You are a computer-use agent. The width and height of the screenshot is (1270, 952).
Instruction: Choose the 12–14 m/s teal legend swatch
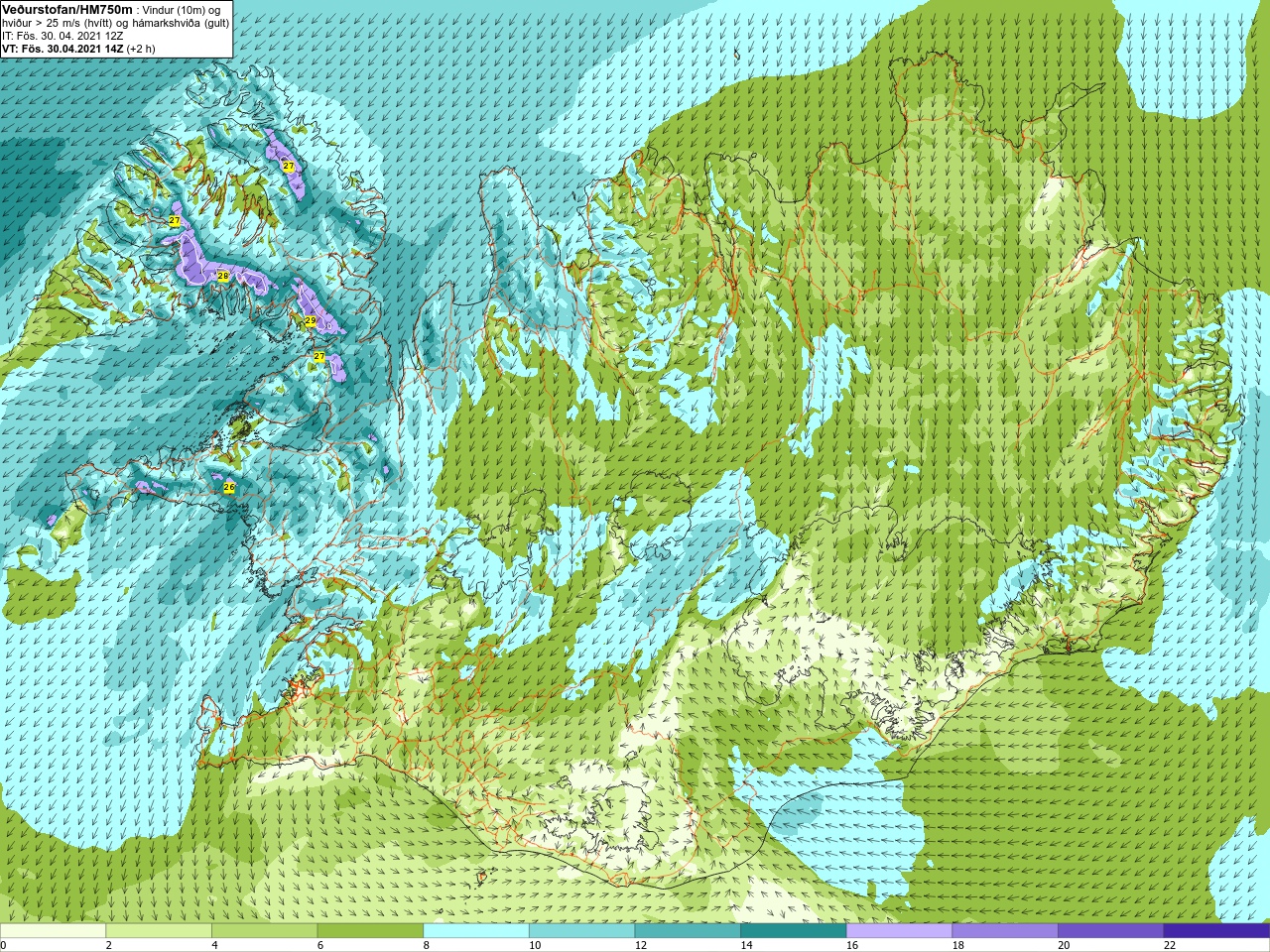[688, 930]
